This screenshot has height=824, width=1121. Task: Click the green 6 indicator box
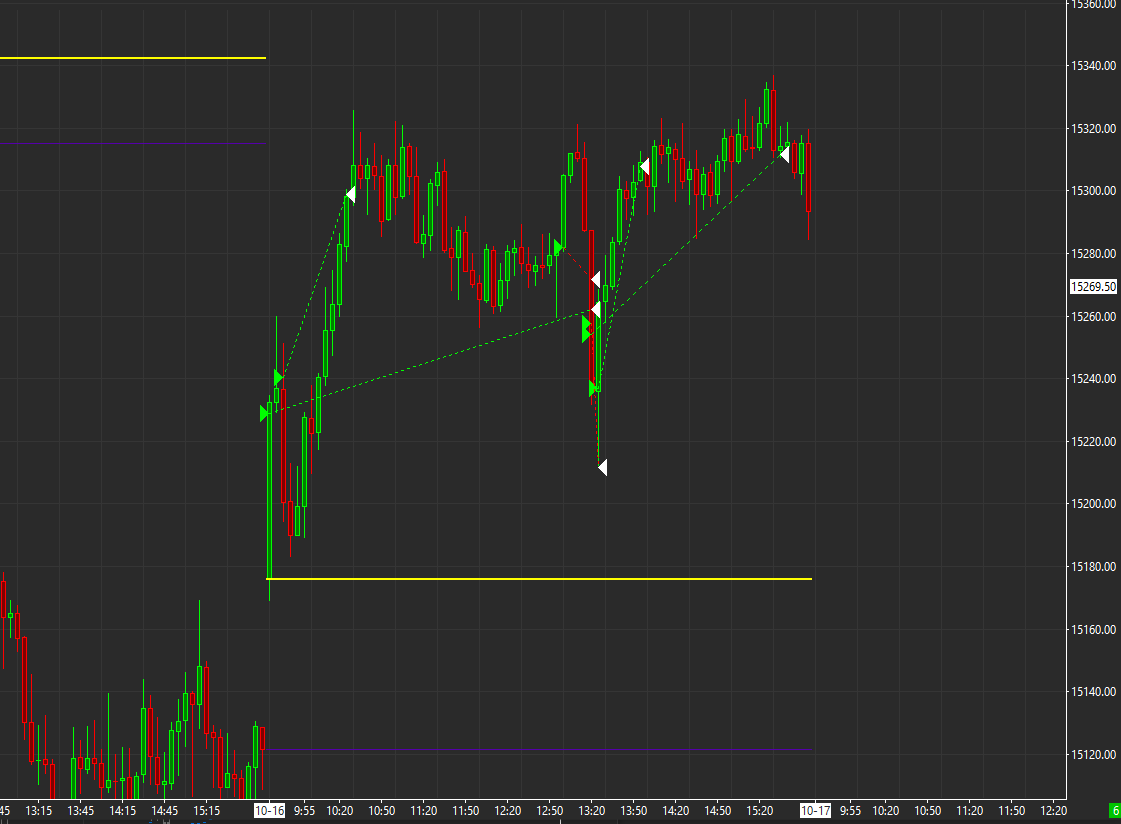coord(1115,810)
